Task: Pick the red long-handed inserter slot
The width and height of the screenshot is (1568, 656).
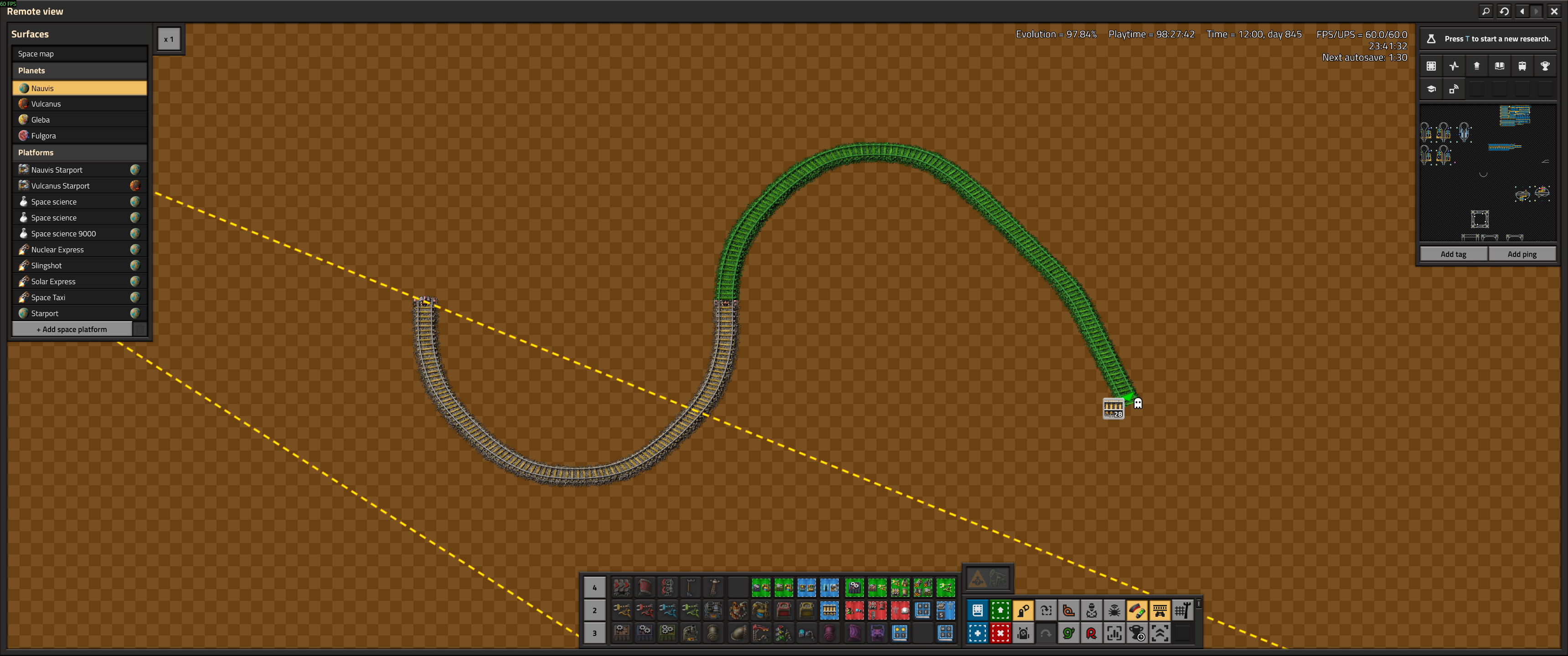Action: 645,610
